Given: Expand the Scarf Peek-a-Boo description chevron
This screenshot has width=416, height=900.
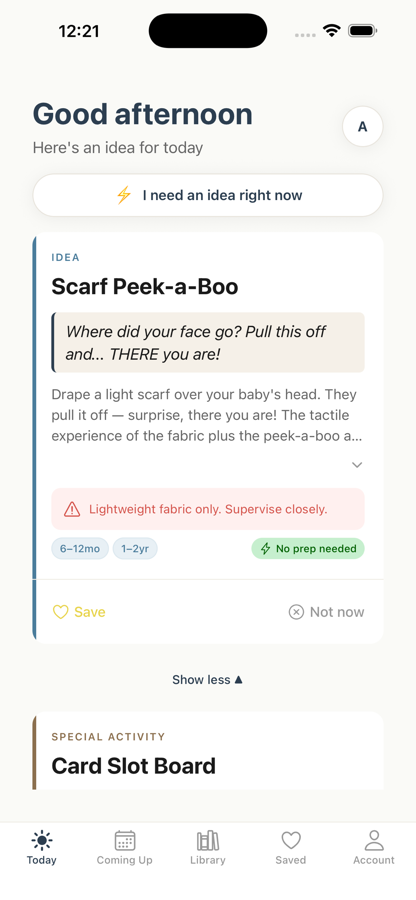Looking at the screenshot, I should [x=357, y=465].
